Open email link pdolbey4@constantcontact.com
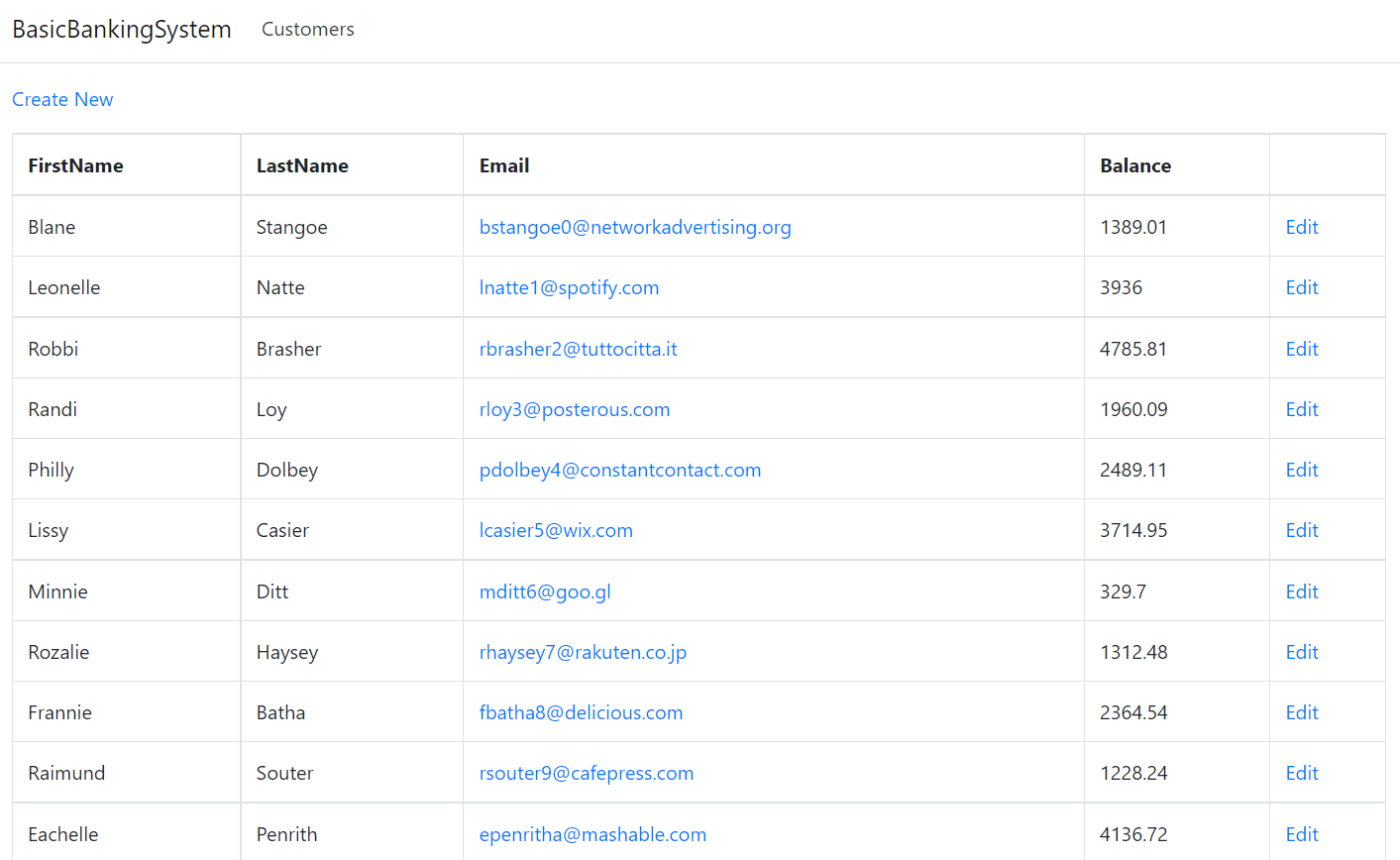The width and height of the screenshot is (1400, 860). pos(620,470)
